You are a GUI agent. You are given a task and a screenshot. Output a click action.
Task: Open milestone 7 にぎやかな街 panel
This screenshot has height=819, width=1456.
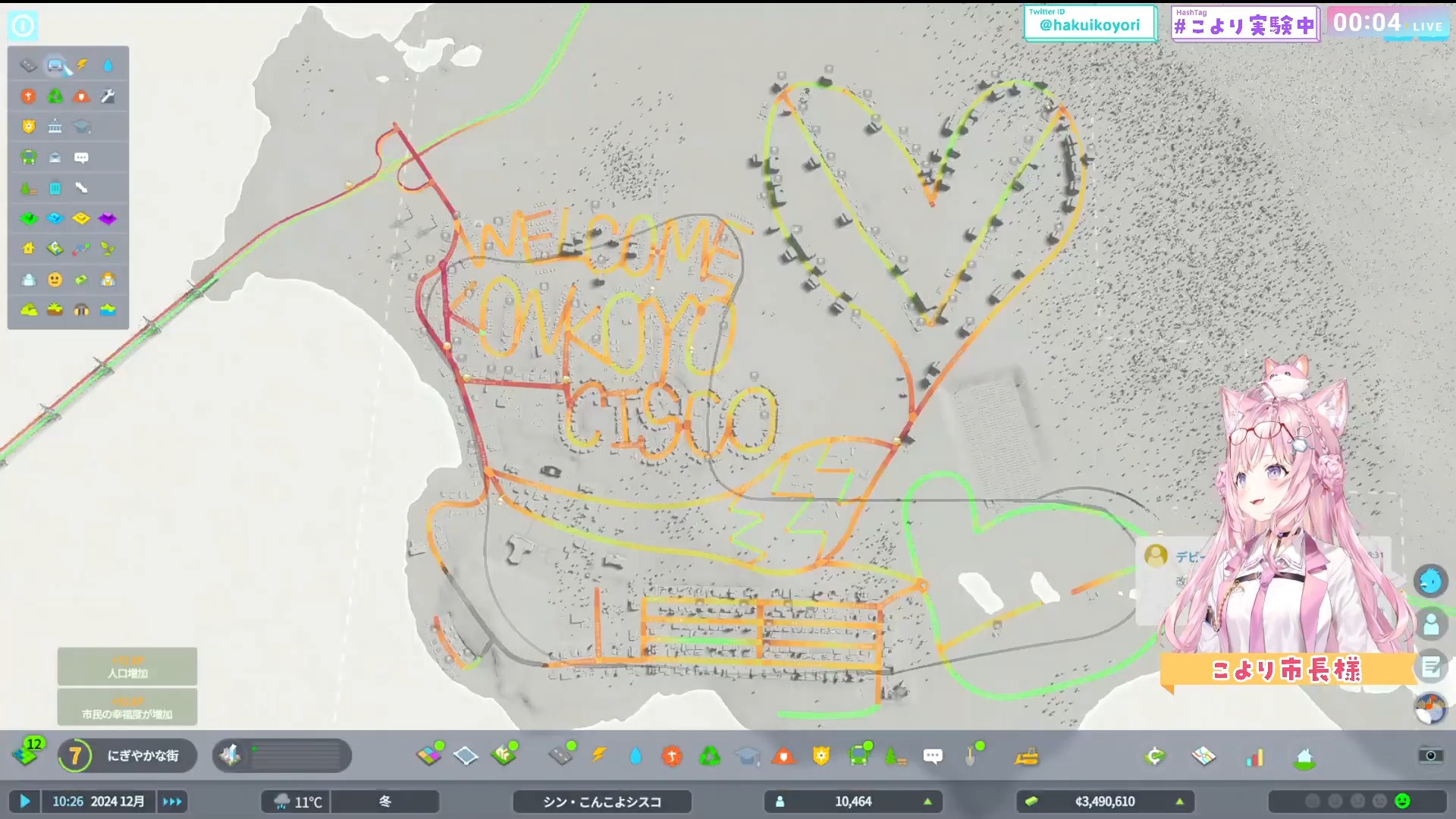click(x=127, y=756)
